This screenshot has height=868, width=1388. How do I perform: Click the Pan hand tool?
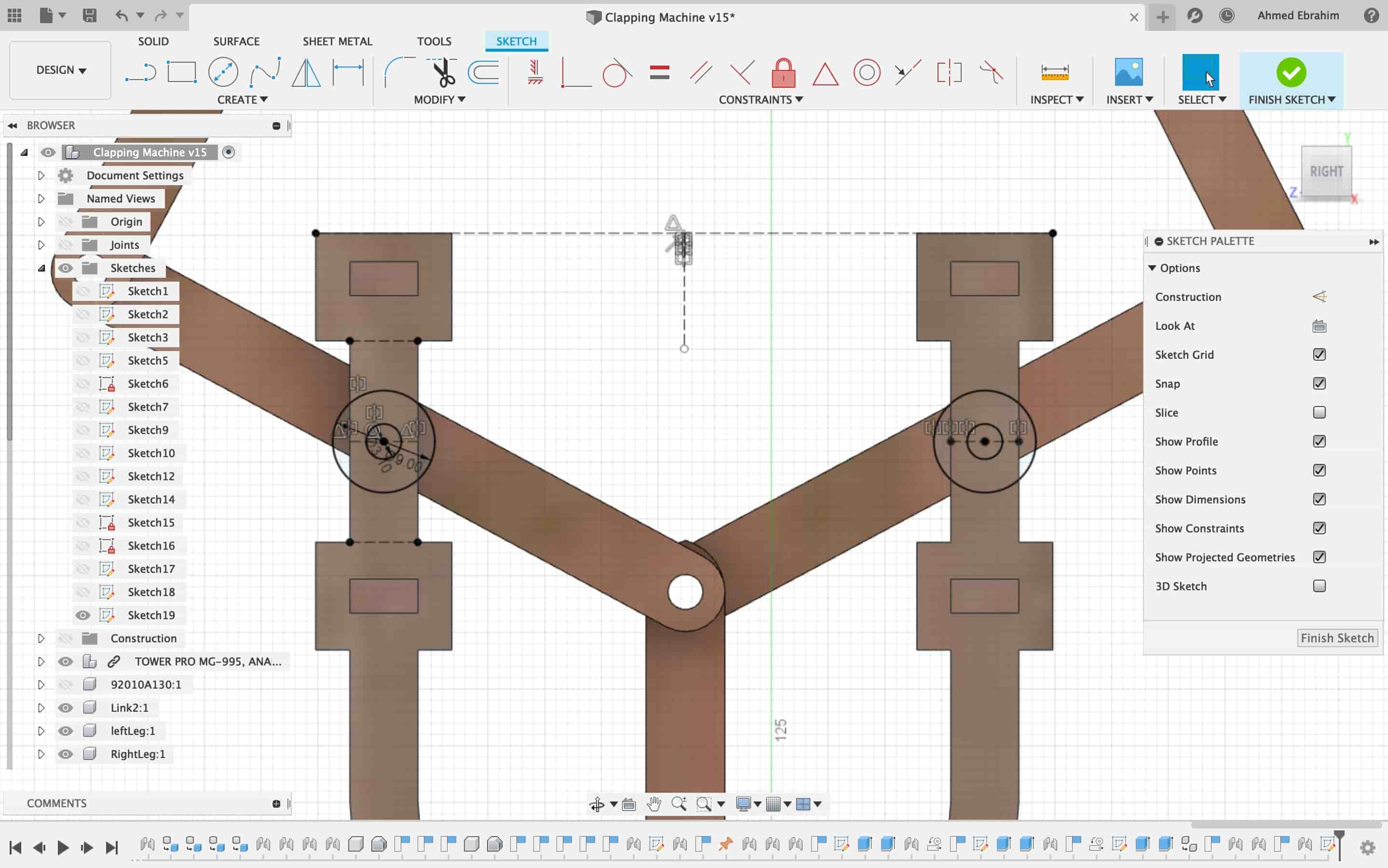tap(654, 804)
